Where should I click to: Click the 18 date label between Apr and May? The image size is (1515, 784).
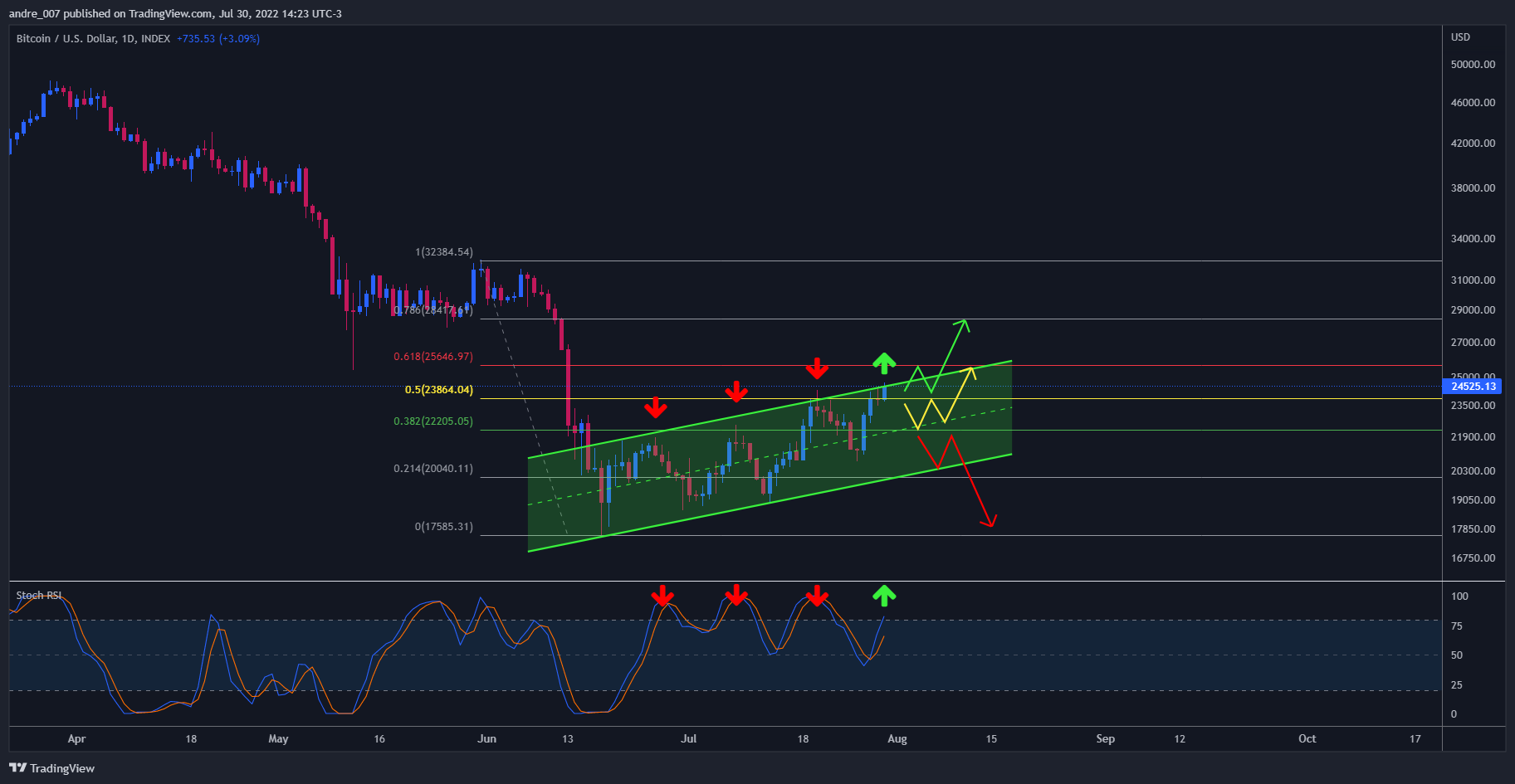coord(191,739)
